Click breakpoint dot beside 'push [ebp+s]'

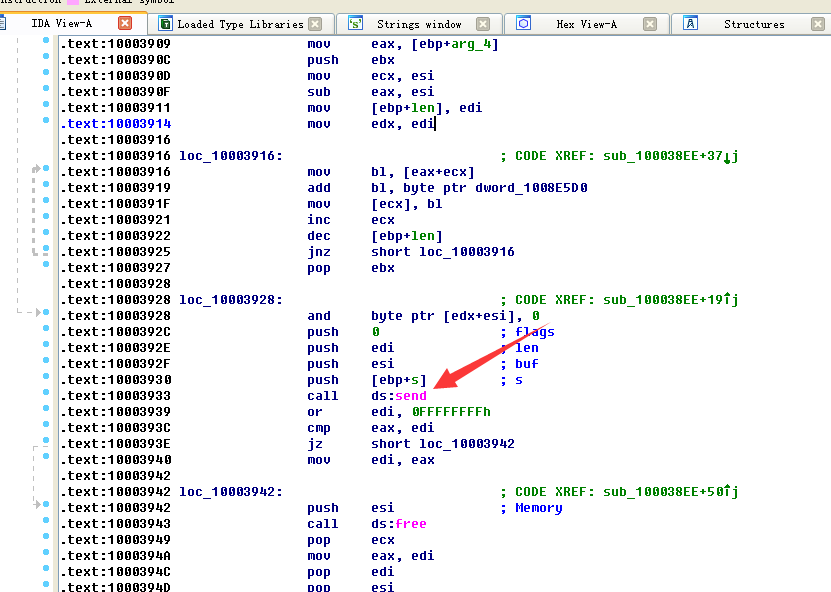click(46, 376)
